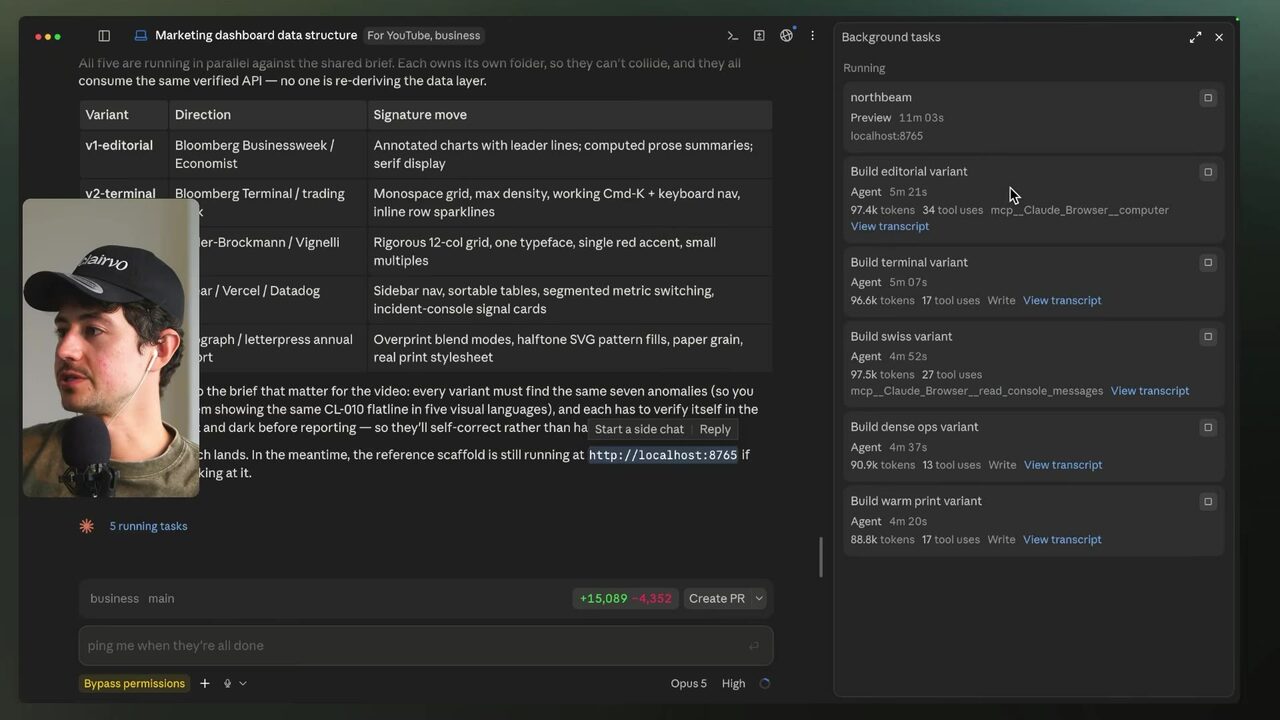1280x720 pixels.
Task: Open the microphone options chevron
Action: pyautogui.click(x=243, y=684)
